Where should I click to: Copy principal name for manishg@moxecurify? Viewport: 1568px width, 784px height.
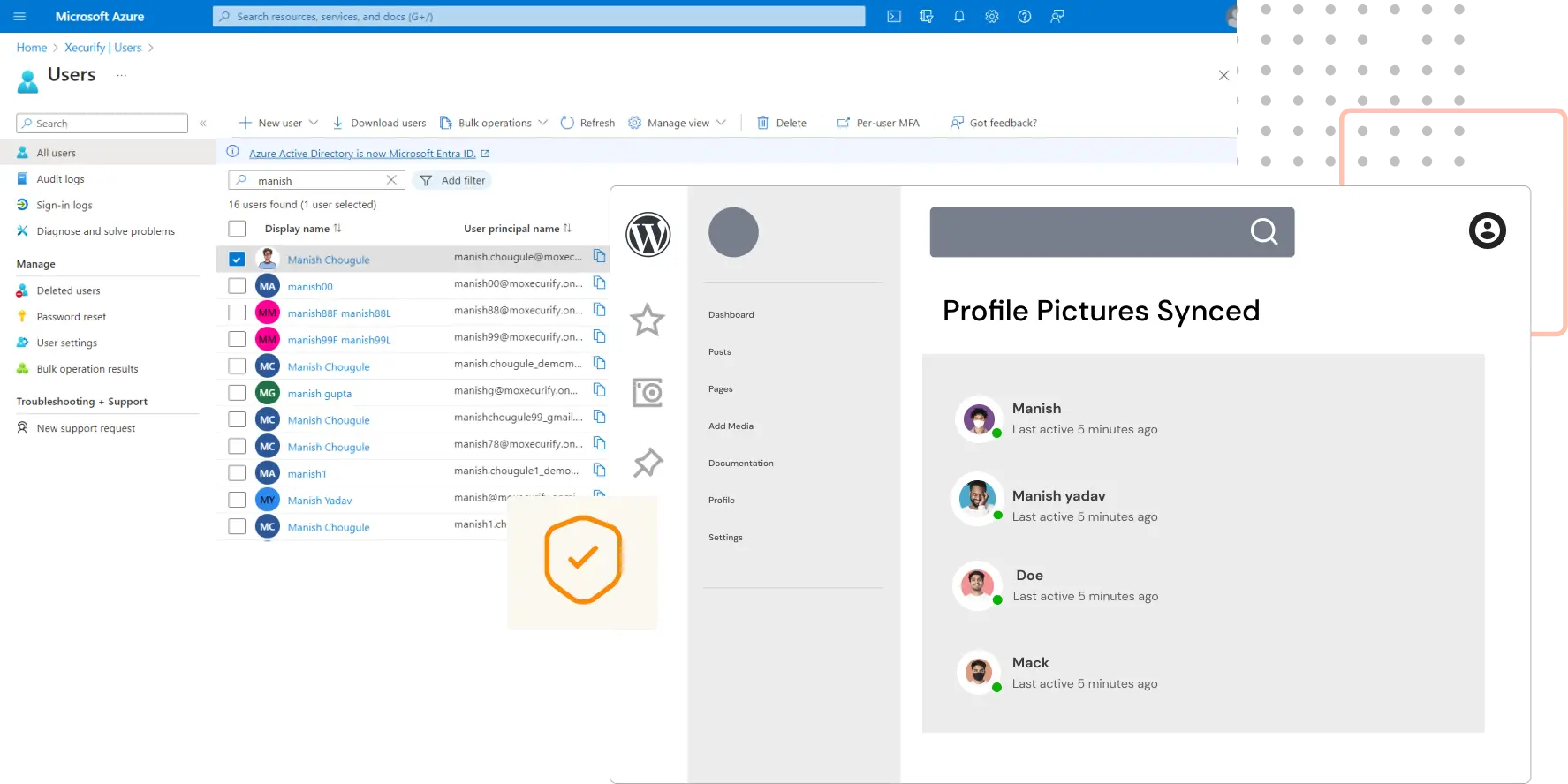[x=600, y=389]
